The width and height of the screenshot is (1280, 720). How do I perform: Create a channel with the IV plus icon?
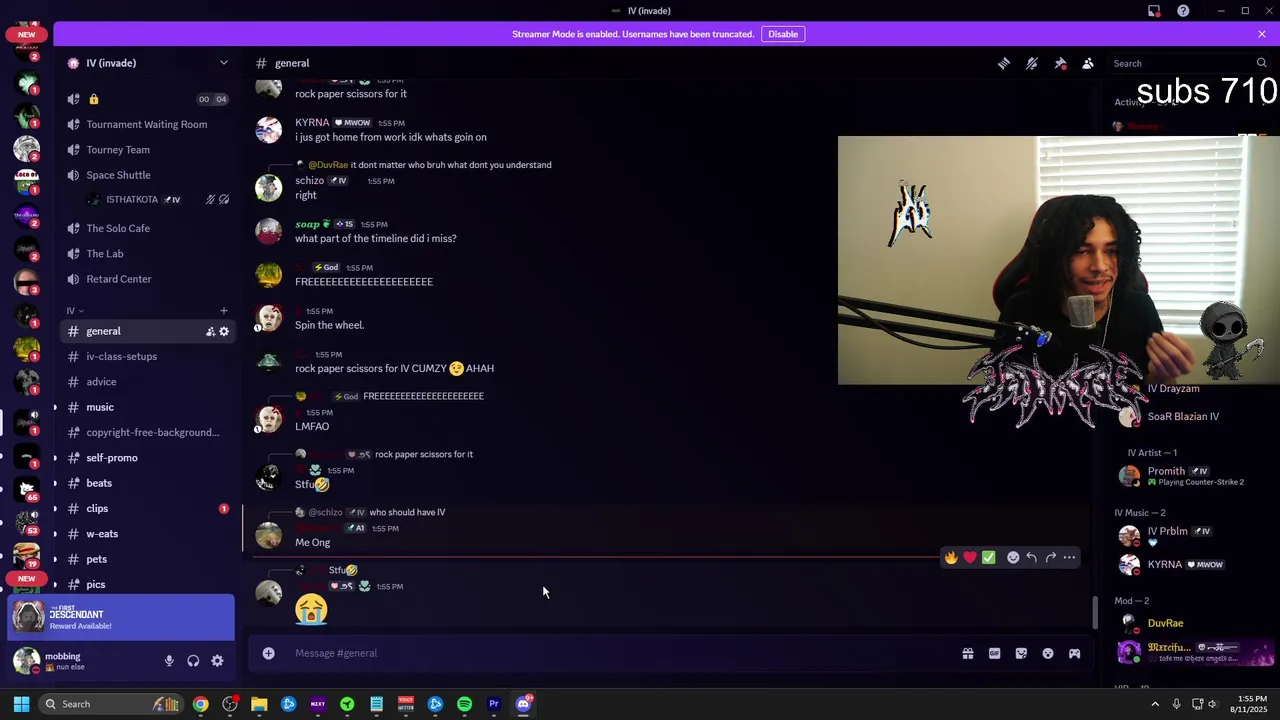(224, 311)
